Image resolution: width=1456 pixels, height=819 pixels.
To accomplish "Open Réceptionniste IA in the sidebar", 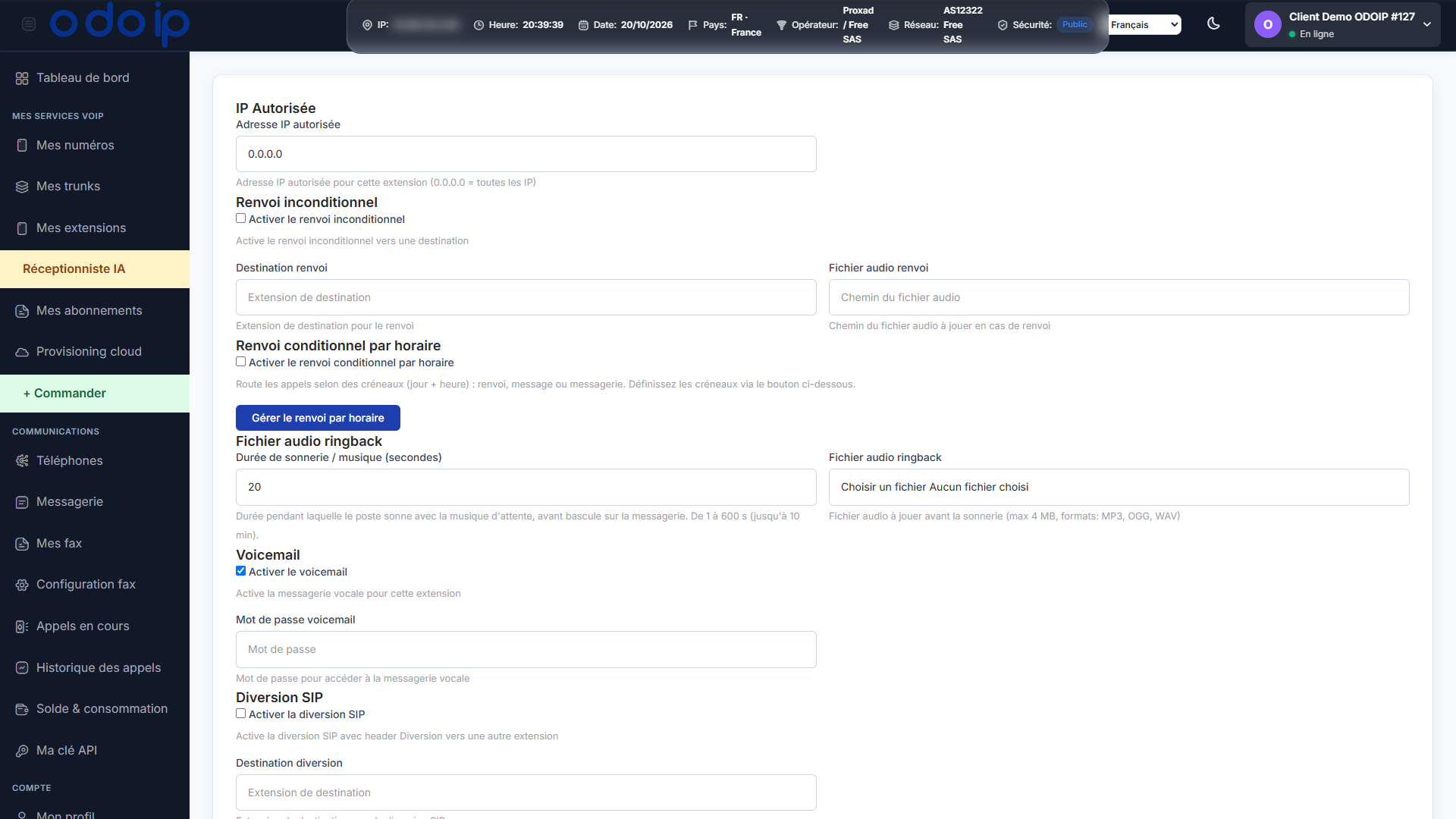I will (x=95, y=269).
